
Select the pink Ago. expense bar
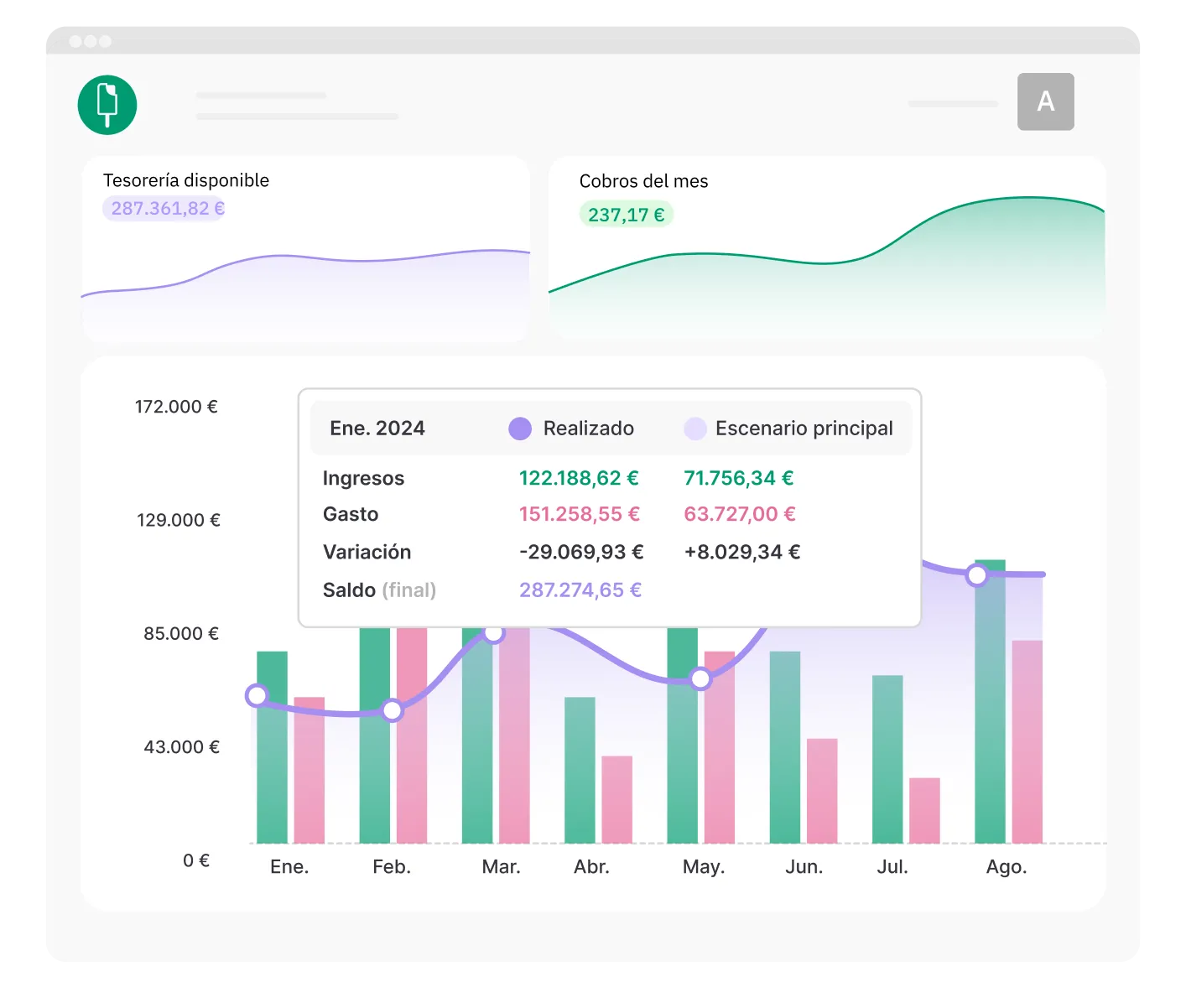pos(1027,741)
